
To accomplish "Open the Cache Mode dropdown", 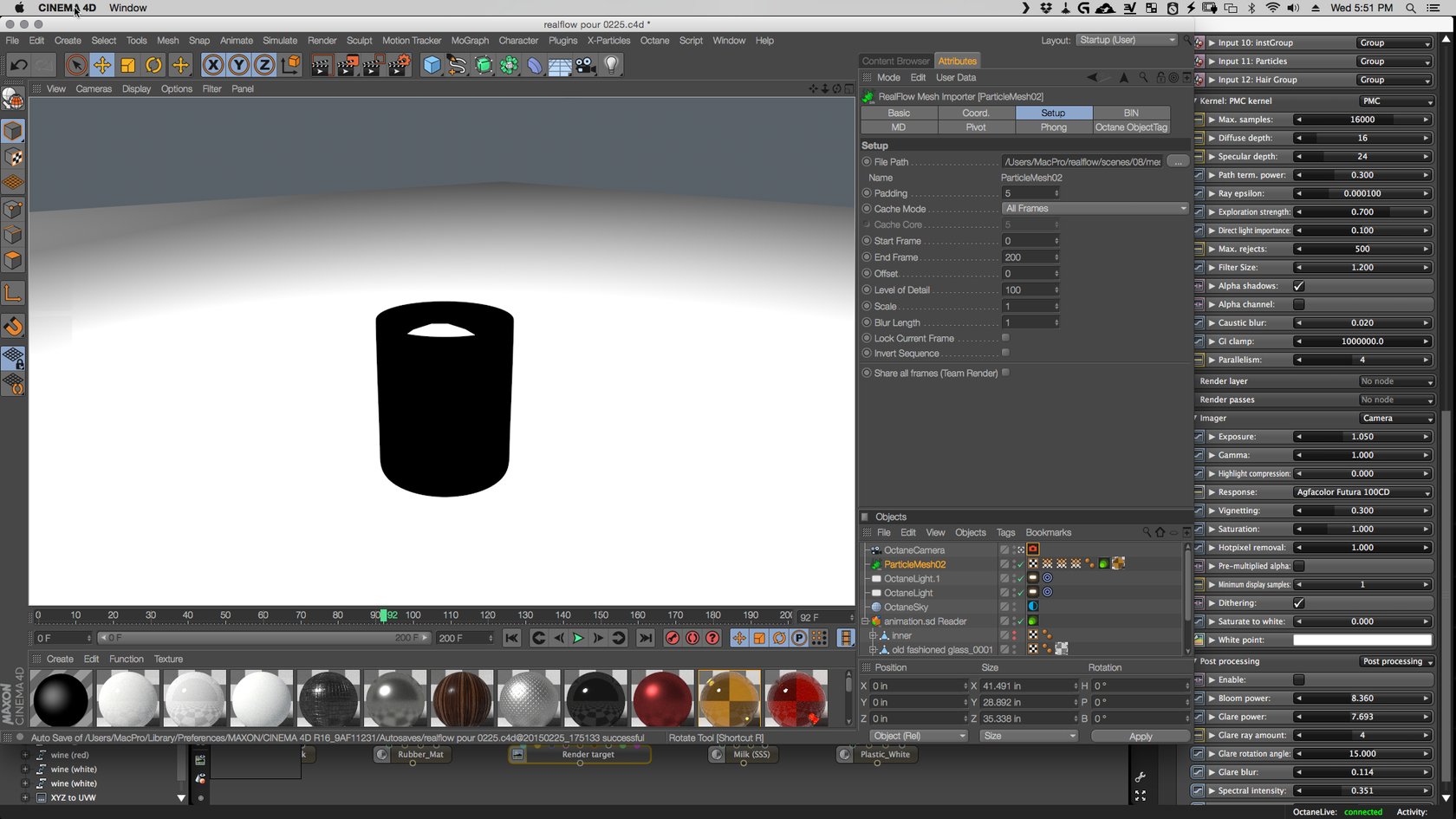I will click(x=1095, y=209).
